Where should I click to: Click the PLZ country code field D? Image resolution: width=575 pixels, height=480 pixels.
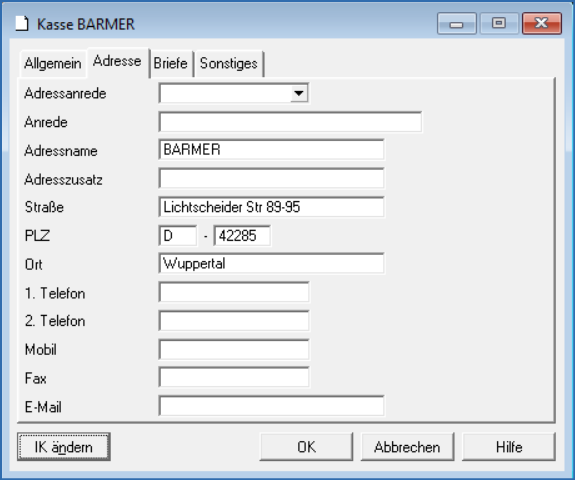coord(178,235)
